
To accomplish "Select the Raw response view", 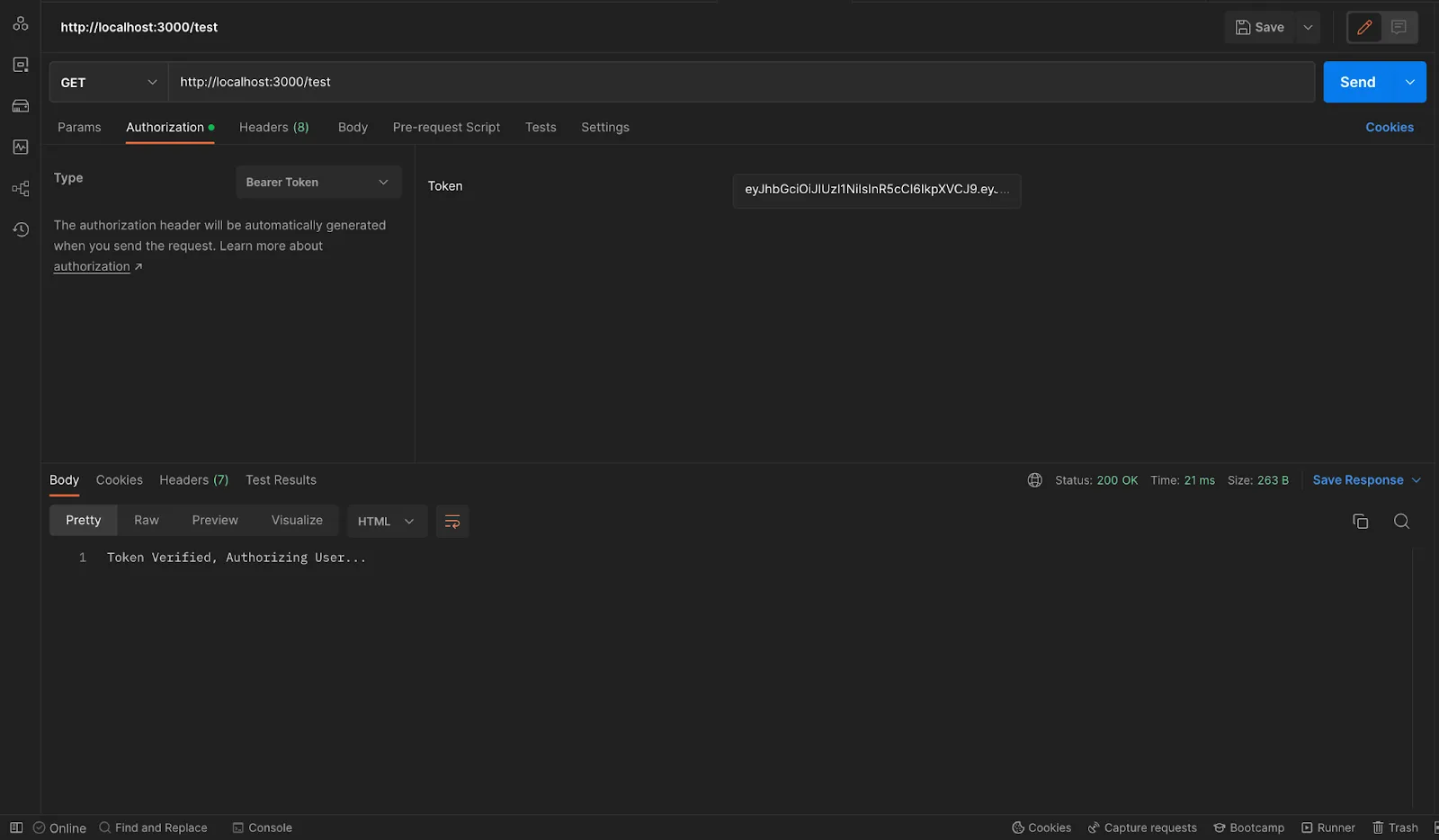I will [147, 521].
